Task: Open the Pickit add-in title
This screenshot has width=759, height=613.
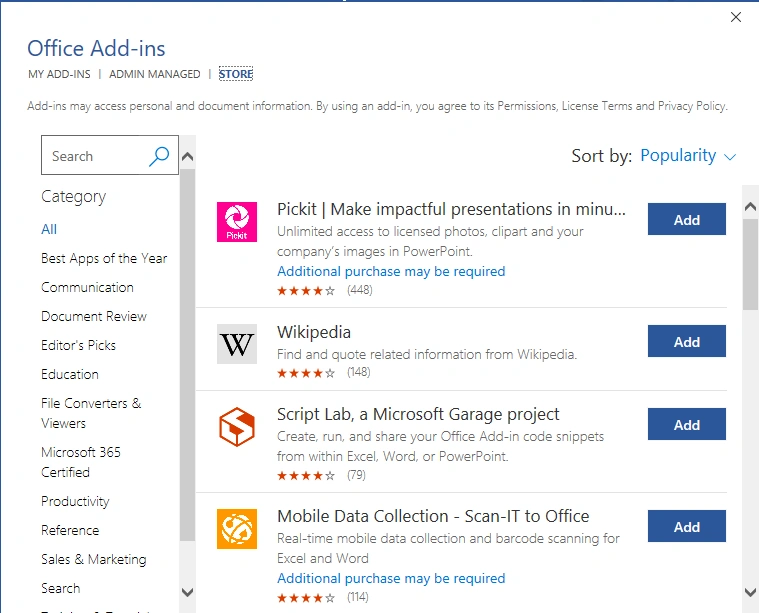Action: 451,210
